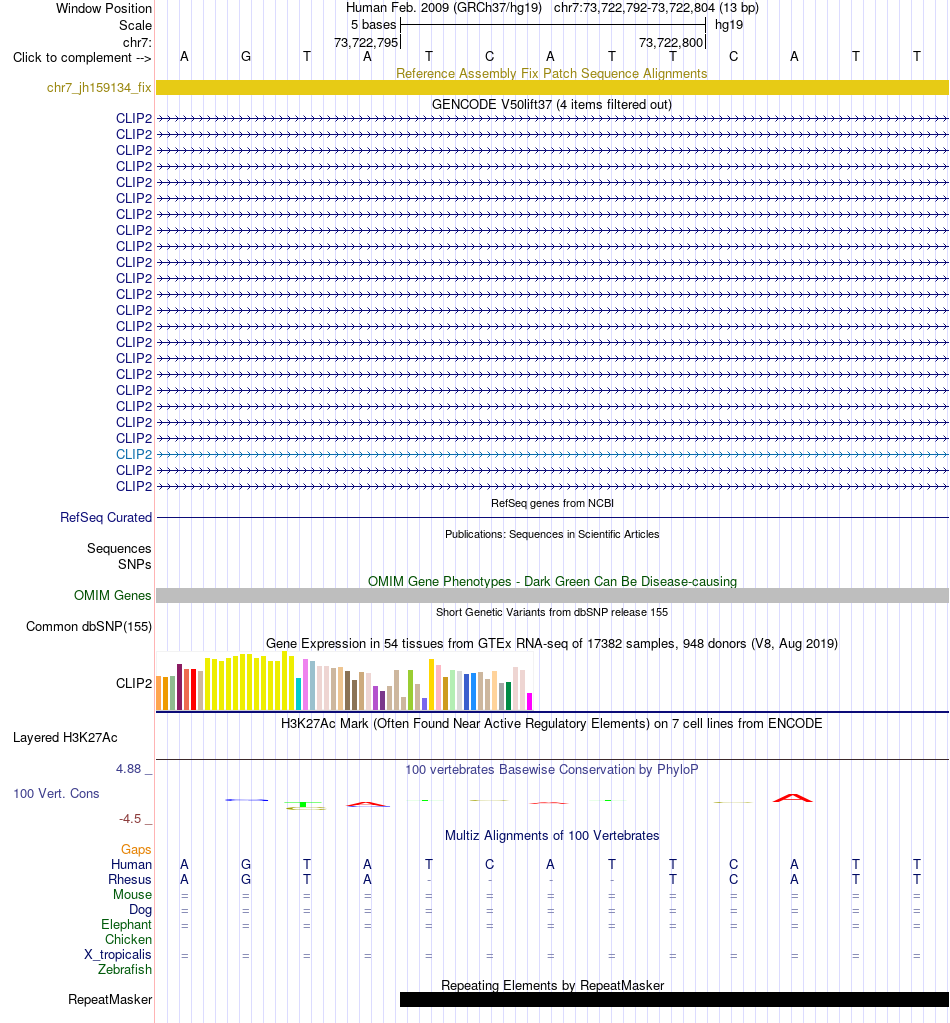Select the black RepeatMasker element bar
Image resolution: width=950 pixels, height=1023 pixels.
click(674, 1000)
